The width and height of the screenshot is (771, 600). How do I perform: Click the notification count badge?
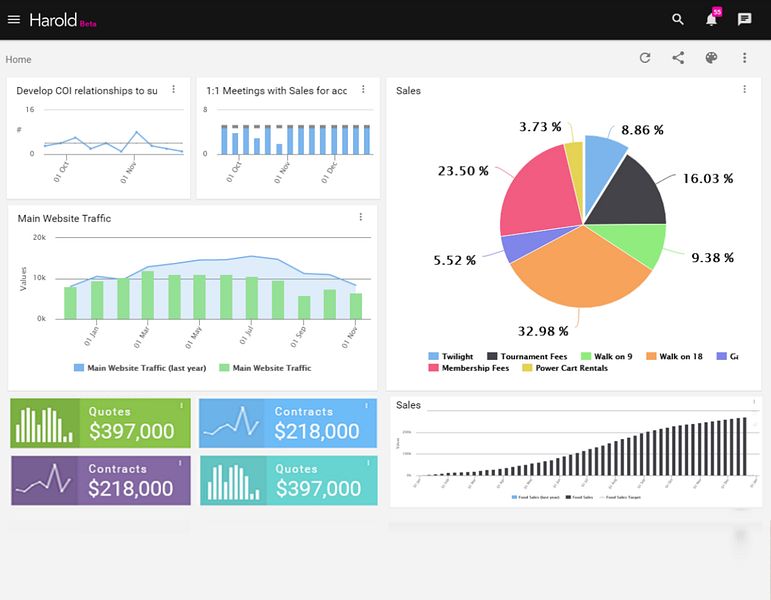717,11
